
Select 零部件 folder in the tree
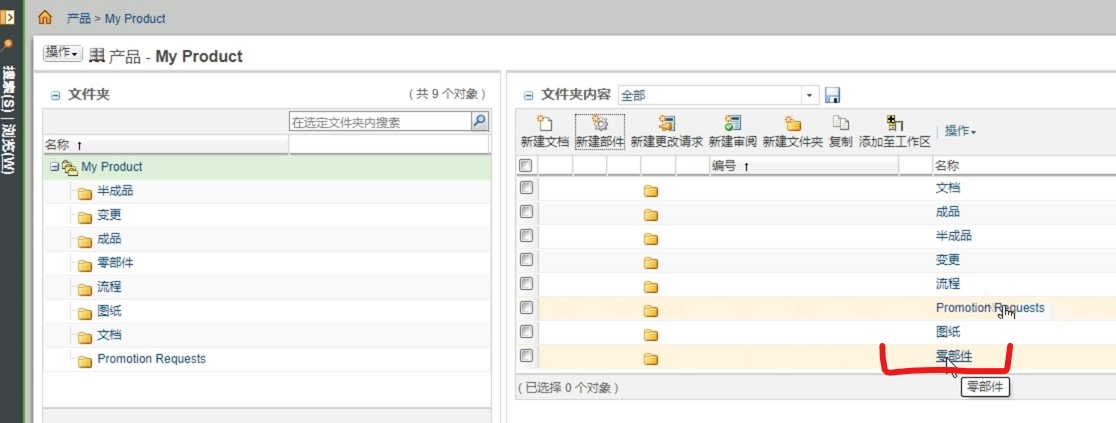pos(115,263)
